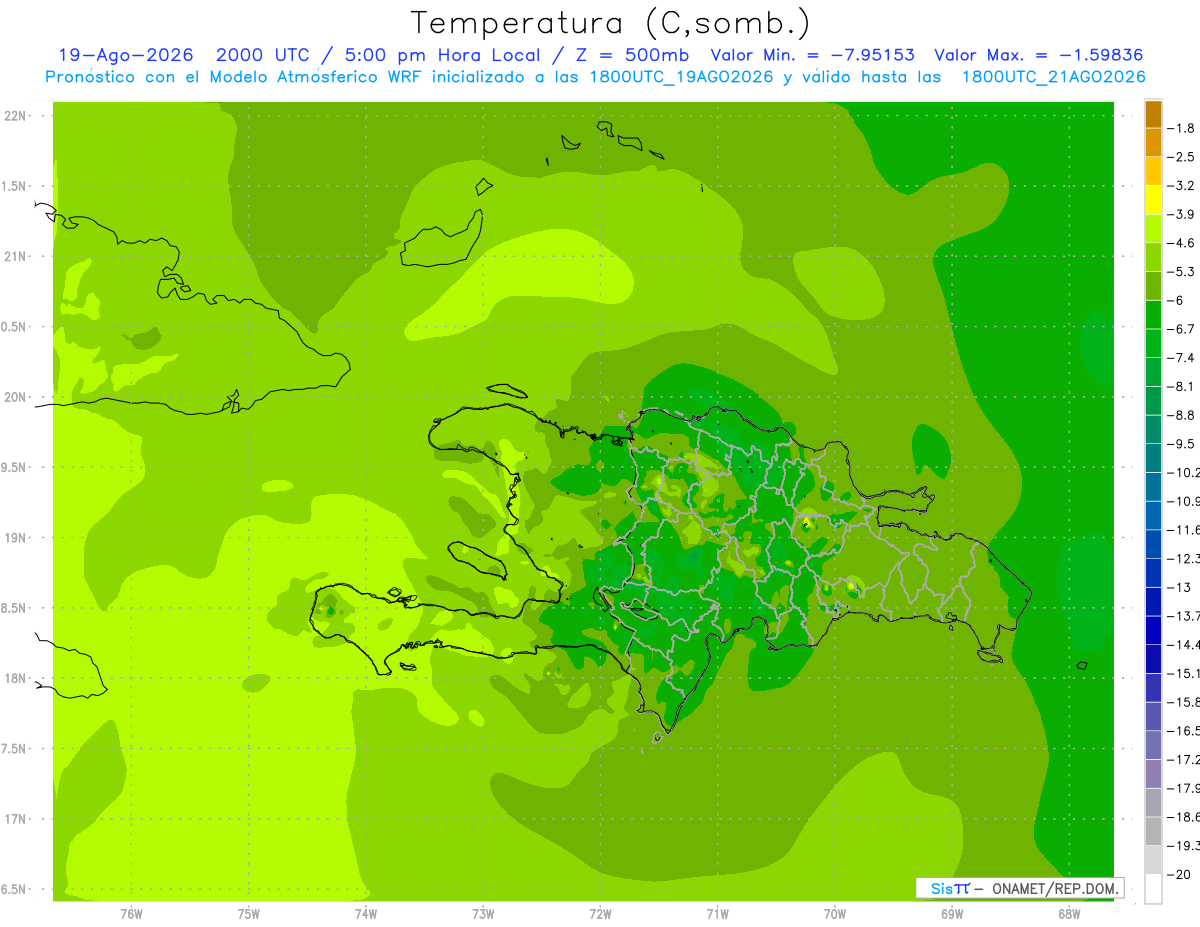Click the '69W' longitude label
This screenshot has width=1200, height=927.
pos(952,913)
